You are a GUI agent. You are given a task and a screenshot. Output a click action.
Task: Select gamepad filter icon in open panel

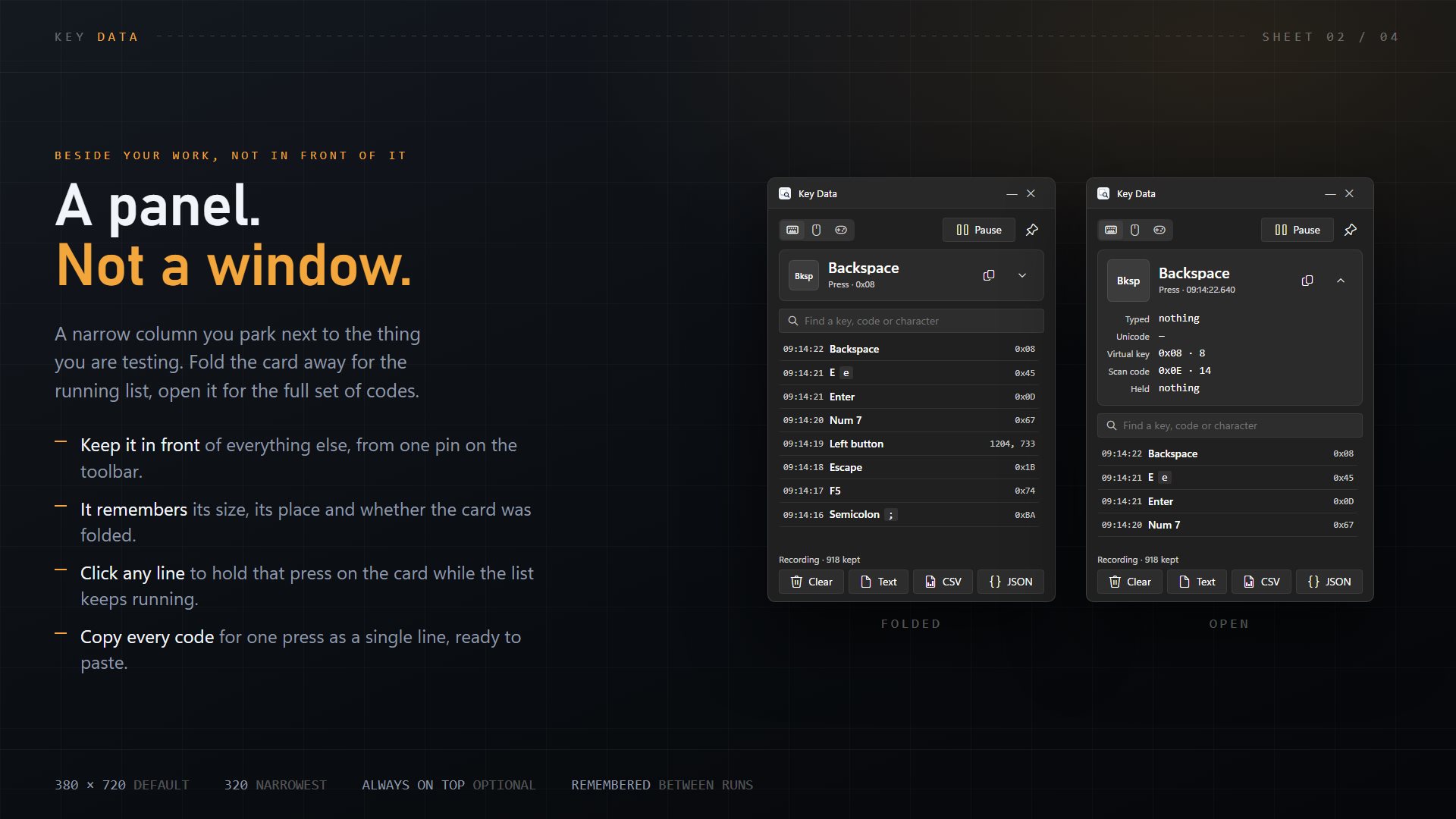(1159, 230)
